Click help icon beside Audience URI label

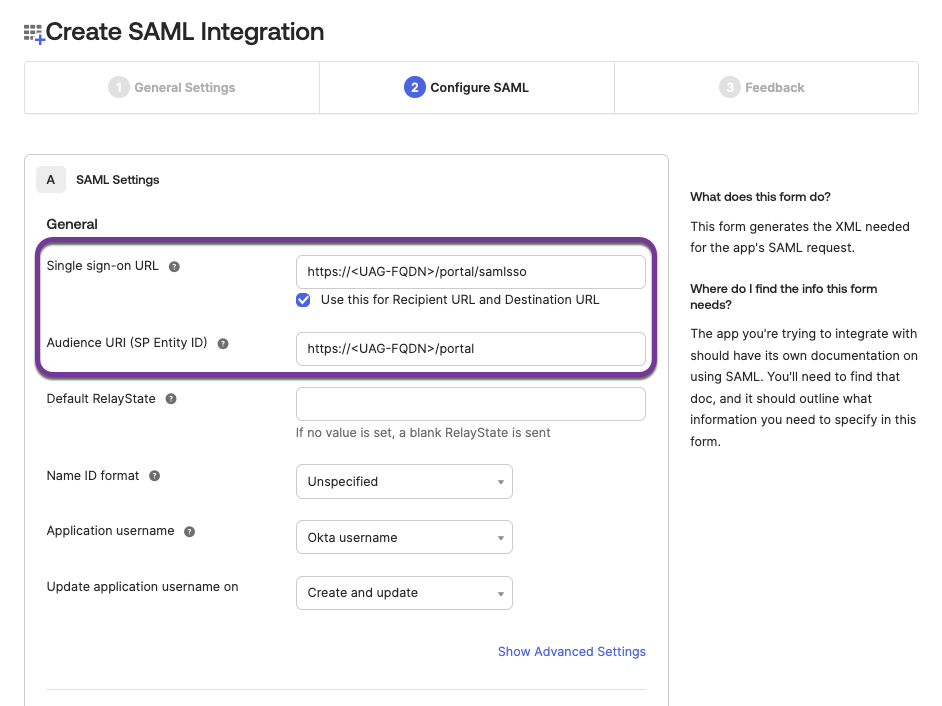click(223, 343)
